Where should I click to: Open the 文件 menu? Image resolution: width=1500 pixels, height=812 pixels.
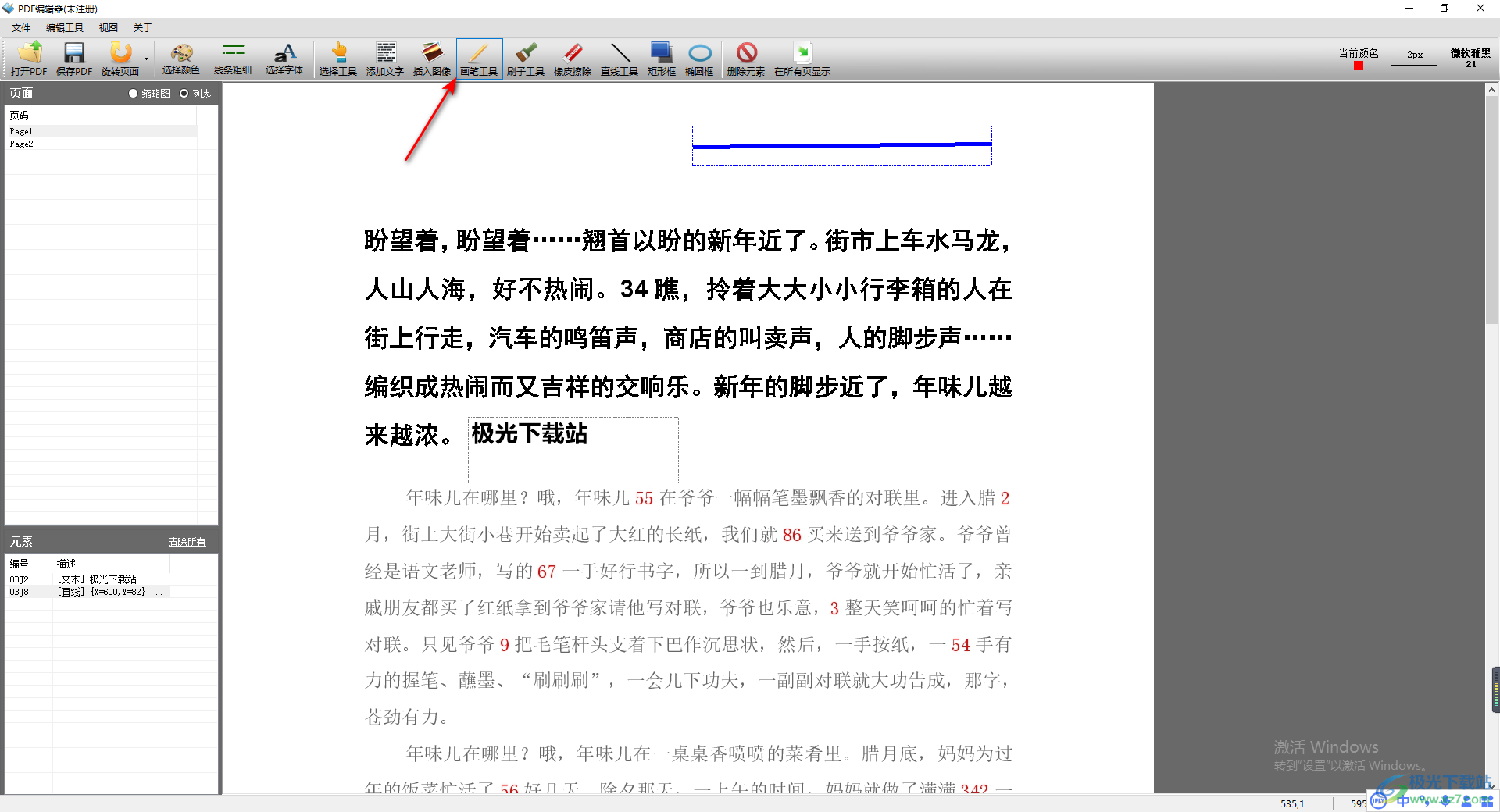point(21,28)
